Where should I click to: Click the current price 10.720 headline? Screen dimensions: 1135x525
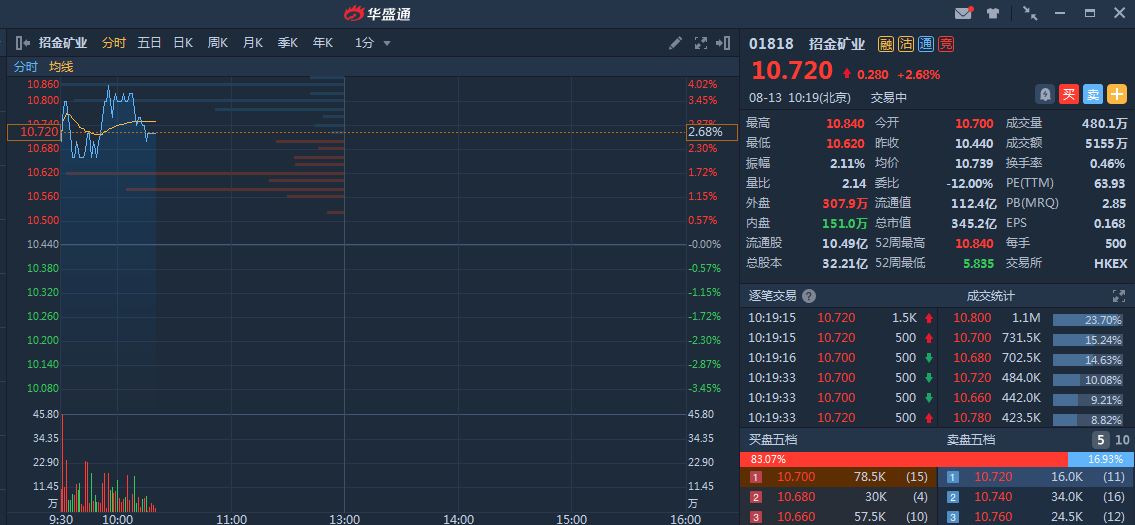pos(792,71)
